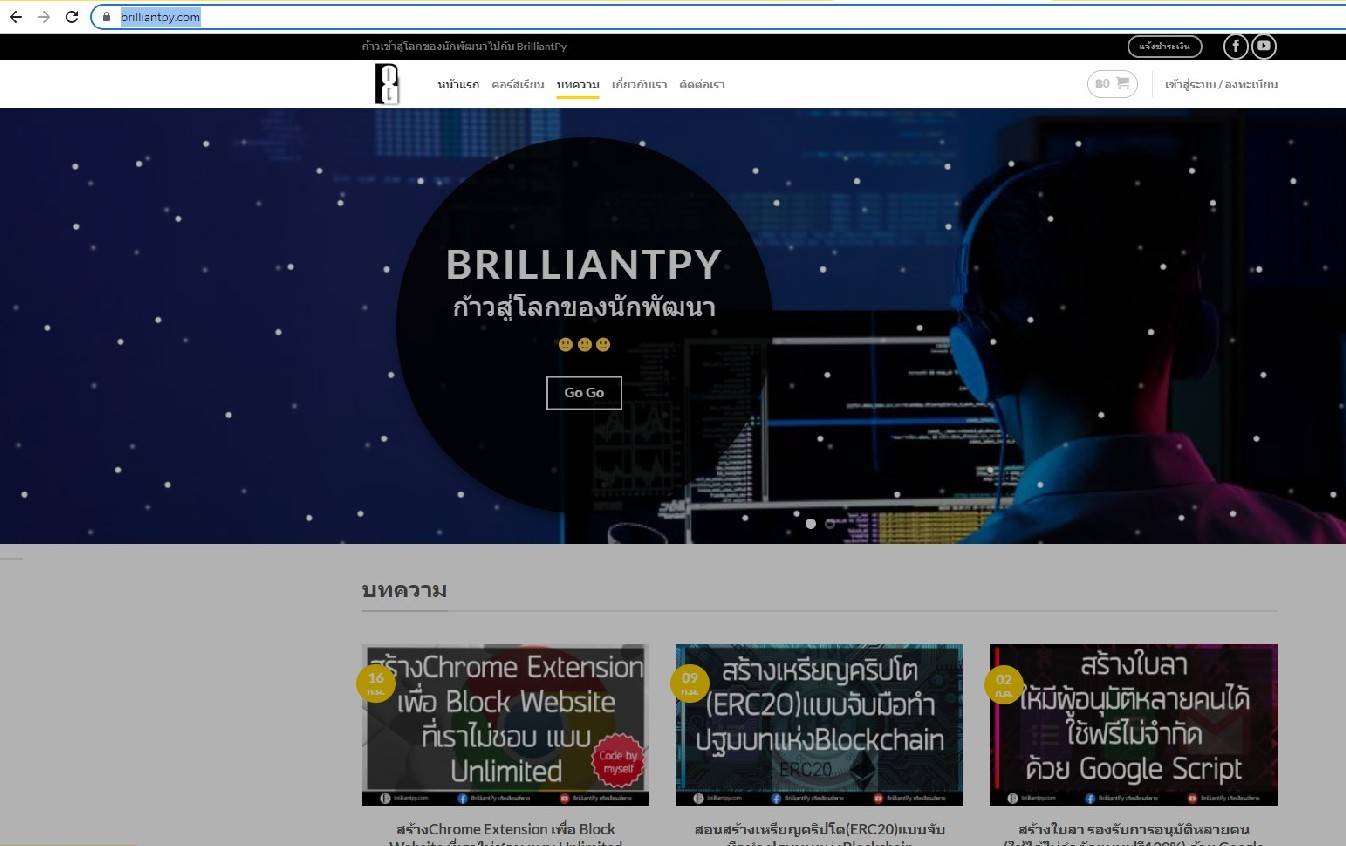Click the แจ้งชำระเงิน payment button
Screen dimensions: 1346x846
[x=1158, y=46]
